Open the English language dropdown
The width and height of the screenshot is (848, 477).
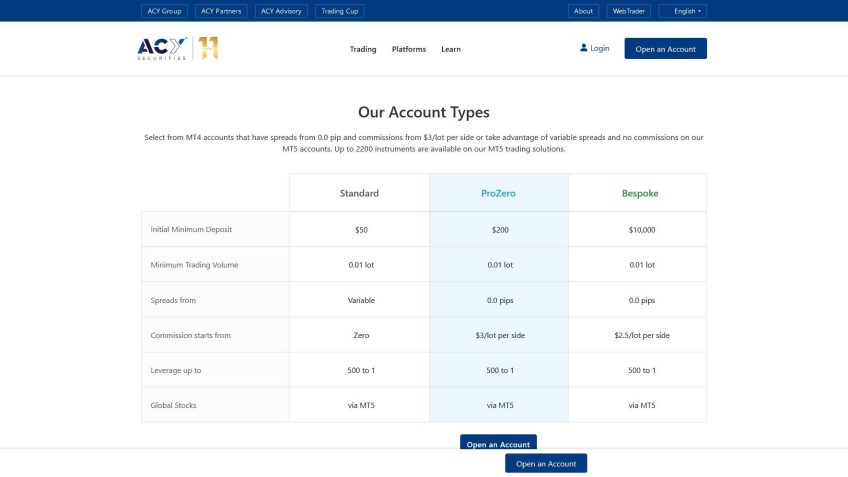tap(683, 11)
